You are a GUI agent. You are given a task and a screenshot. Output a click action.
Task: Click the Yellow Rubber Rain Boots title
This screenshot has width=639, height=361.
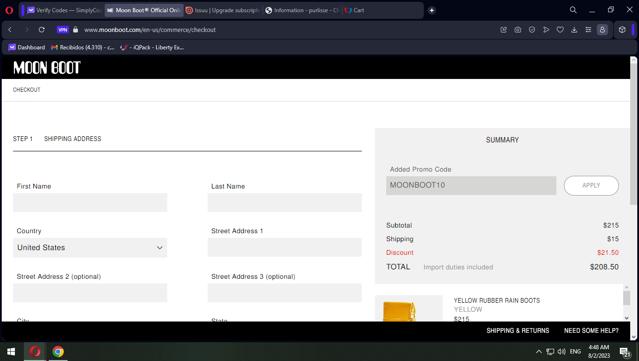tap(497, 300)
